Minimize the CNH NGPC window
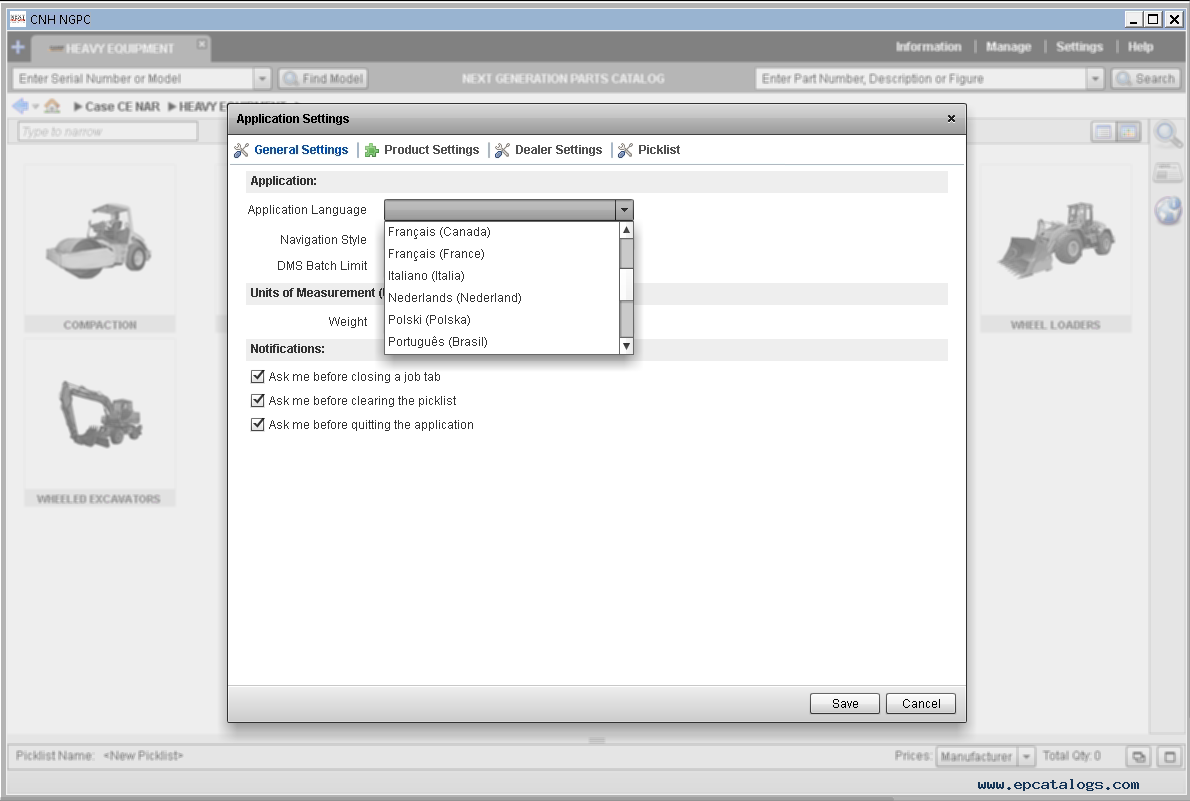 (x=1133, y=19)
